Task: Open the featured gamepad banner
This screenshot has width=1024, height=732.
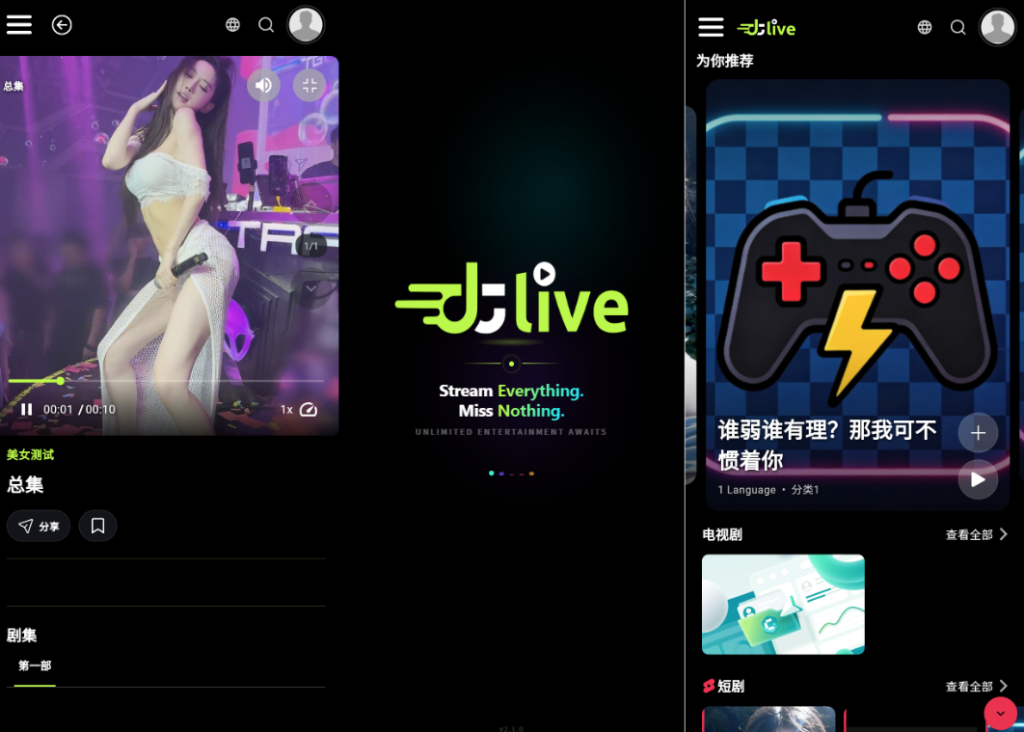Action: 857,294
